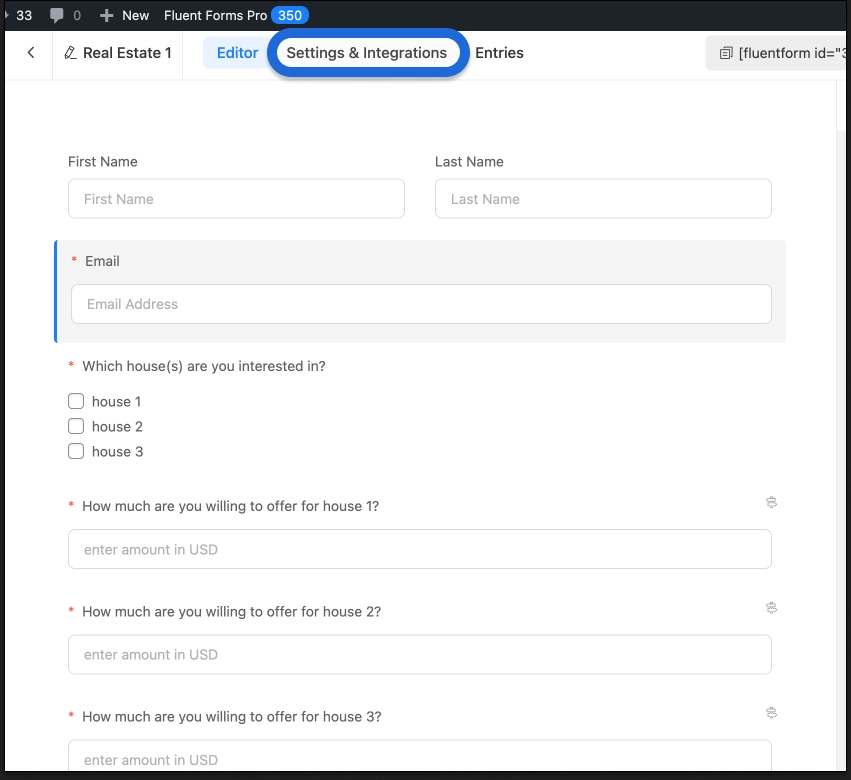Screen dimensions: 851x780
Task: Open Fluent Forms Pro in admin bar
Action: (x=215, y=15)
